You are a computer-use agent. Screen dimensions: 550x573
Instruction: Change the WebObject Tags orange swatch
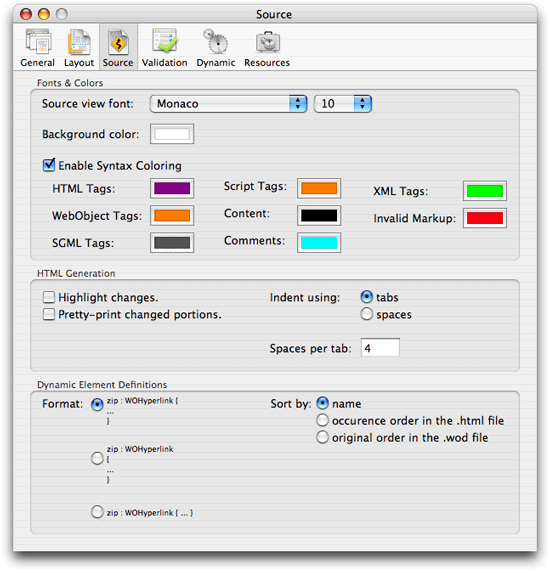point(172,216)
